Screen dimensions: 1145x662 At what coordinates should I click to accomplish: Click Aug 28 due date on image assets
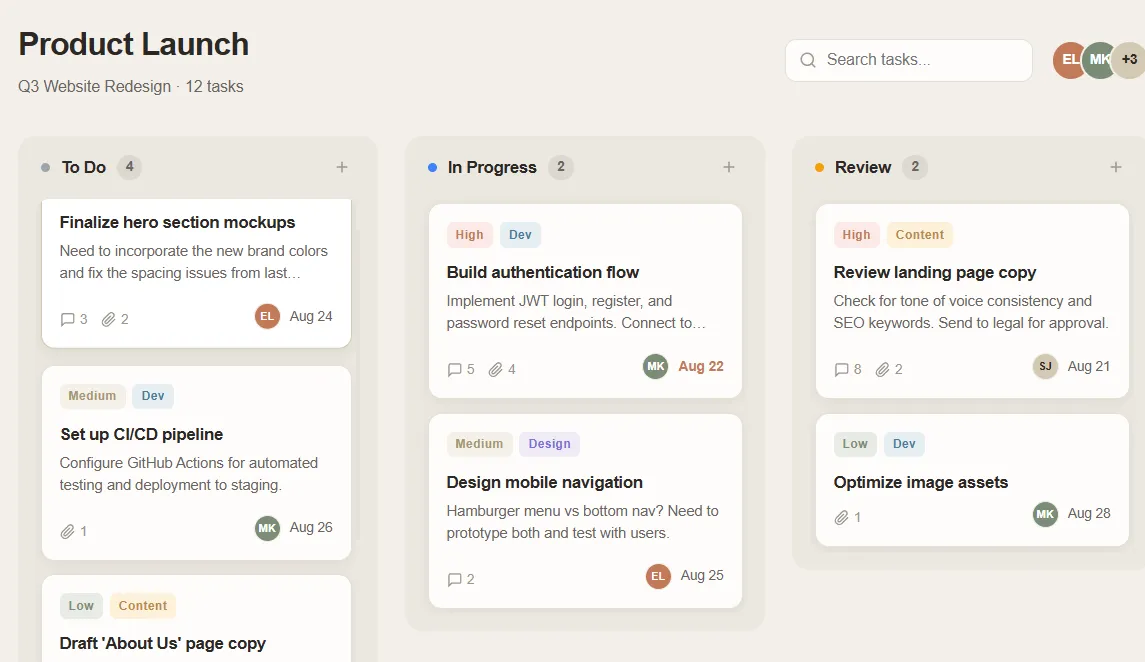[x=1089, y=514]
